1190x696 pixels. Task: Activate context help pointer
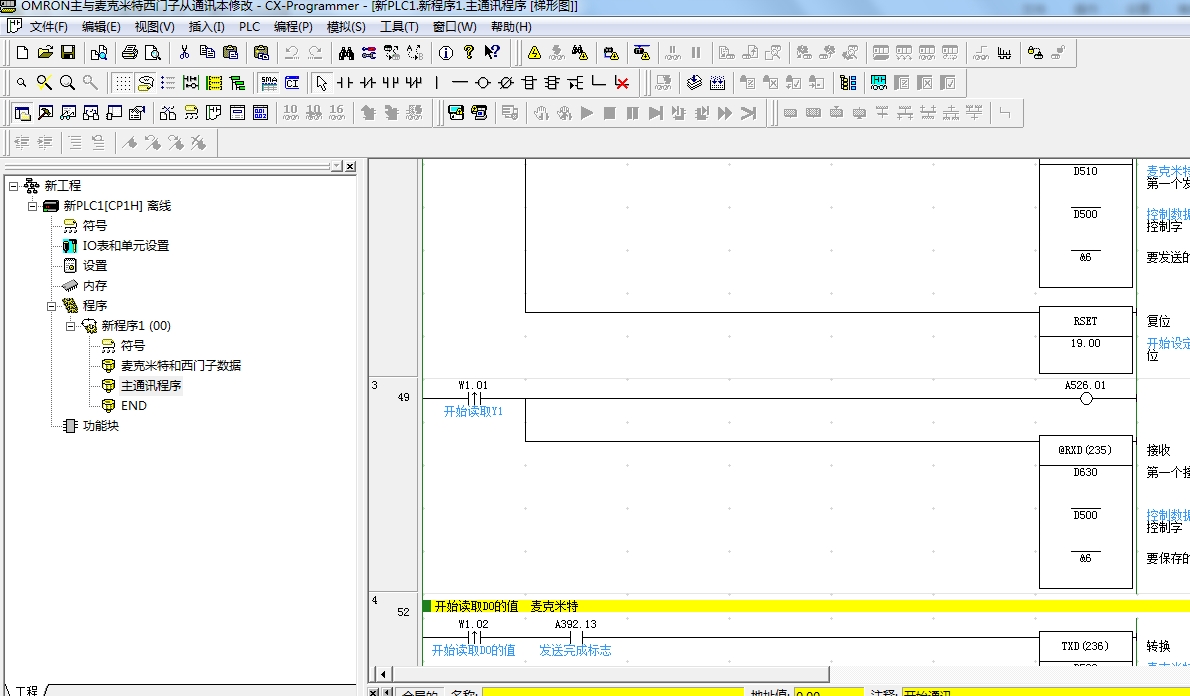[493, 52]
